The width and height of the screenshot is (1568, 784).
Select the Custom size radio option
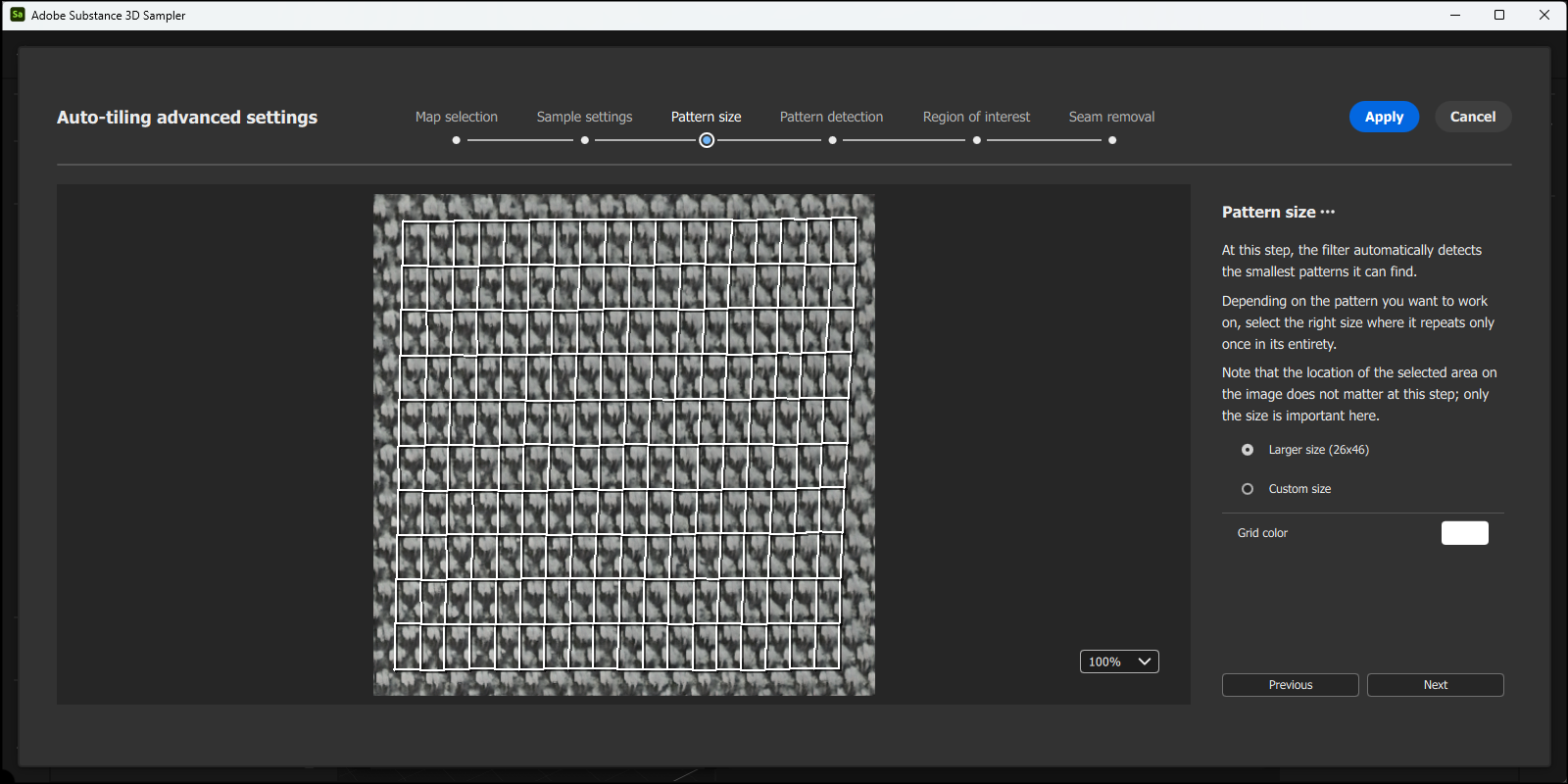coord(1248,489)
